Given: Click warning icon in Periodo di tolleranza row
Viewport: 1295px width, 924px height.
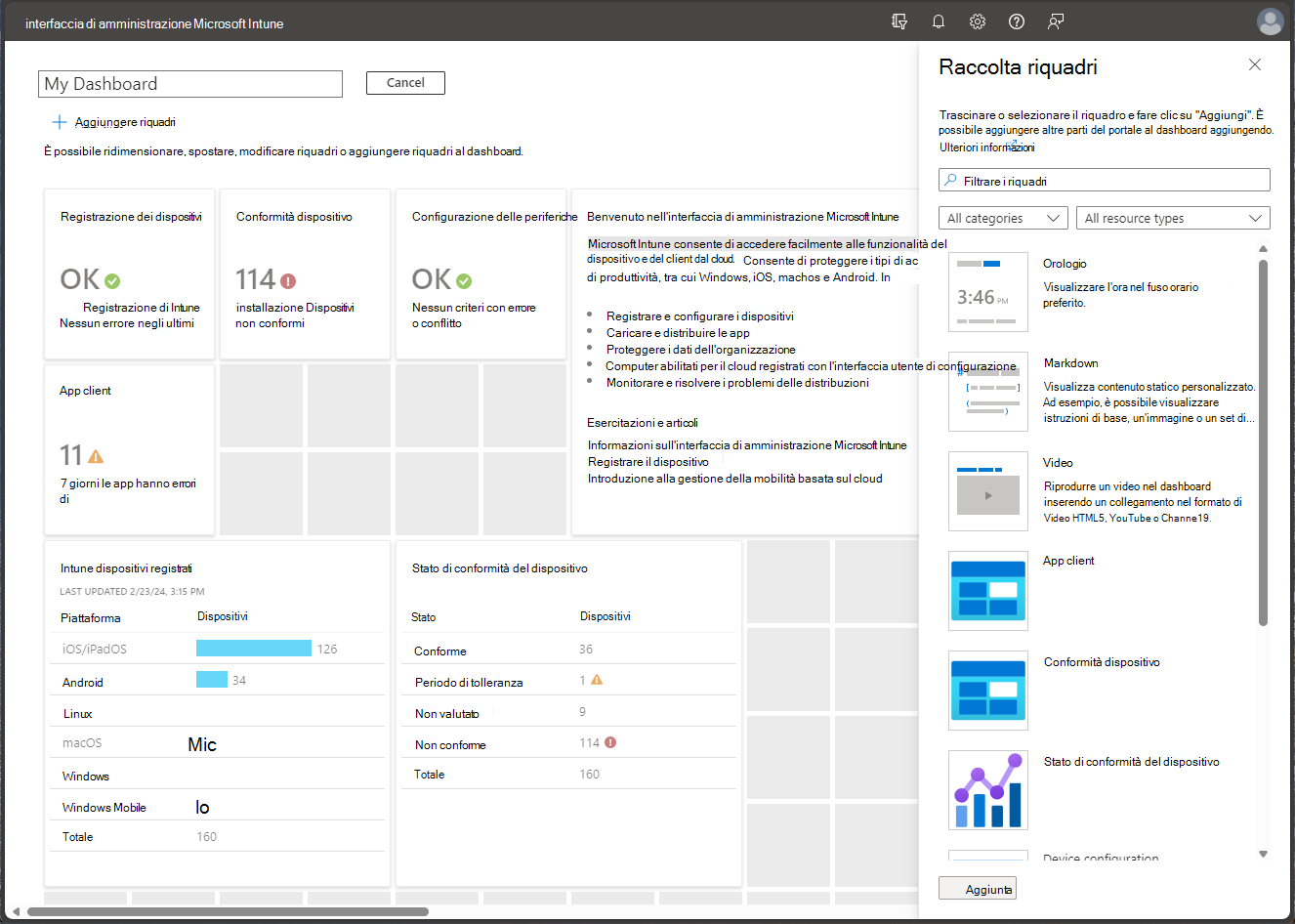Looking at the screenshot, I should [x=597, y=680].
